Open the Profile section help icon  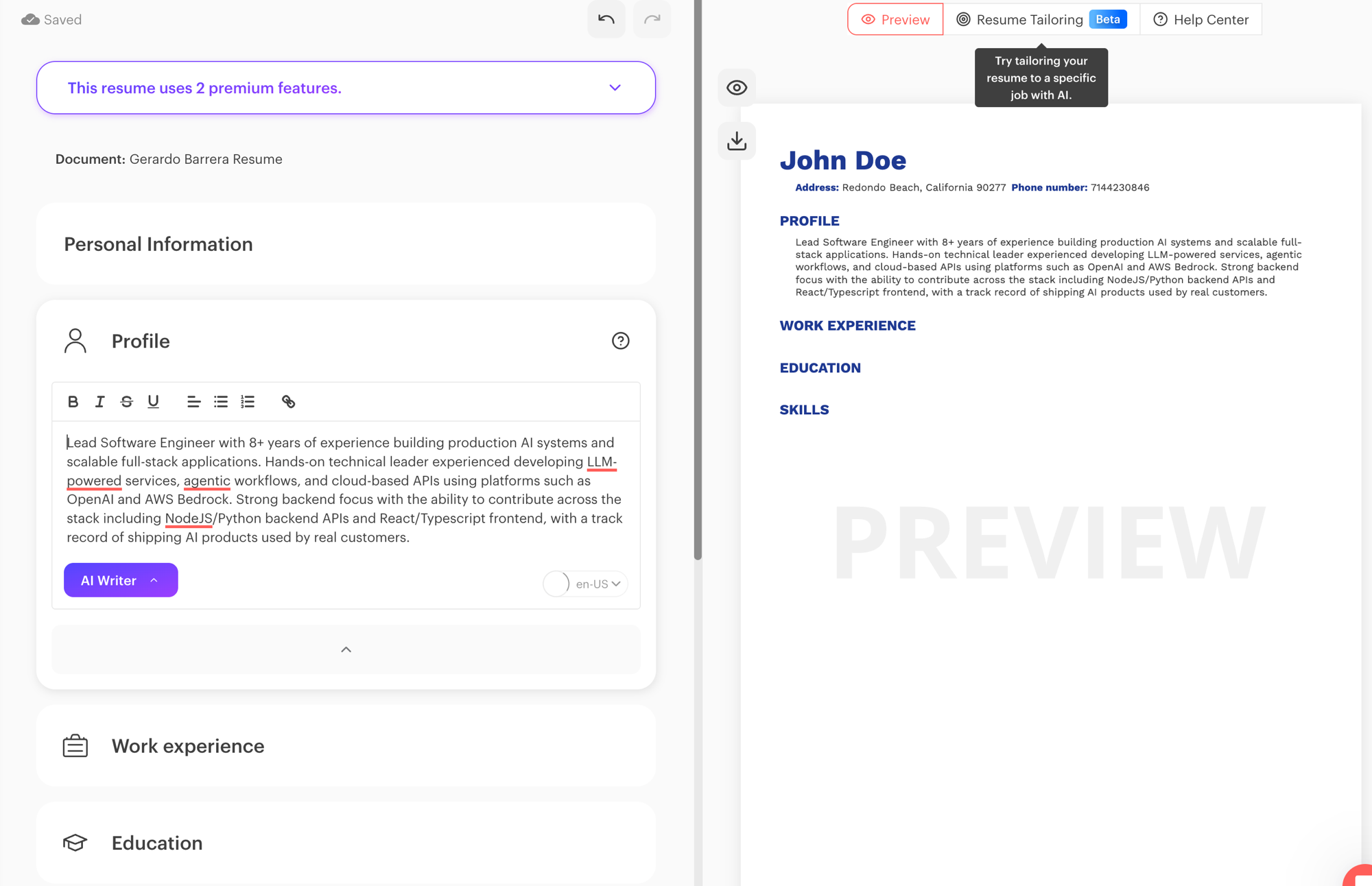pos(620,341)
